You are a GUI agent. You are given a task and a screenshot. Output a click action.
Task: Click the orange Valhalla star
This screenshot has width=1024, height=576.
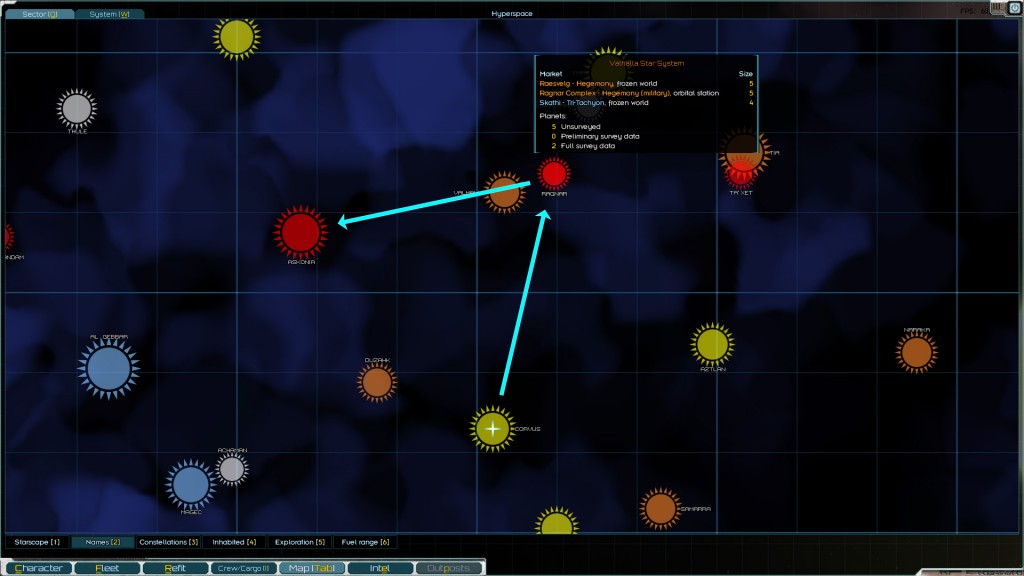pyautogui.click(x=504, y=193)
